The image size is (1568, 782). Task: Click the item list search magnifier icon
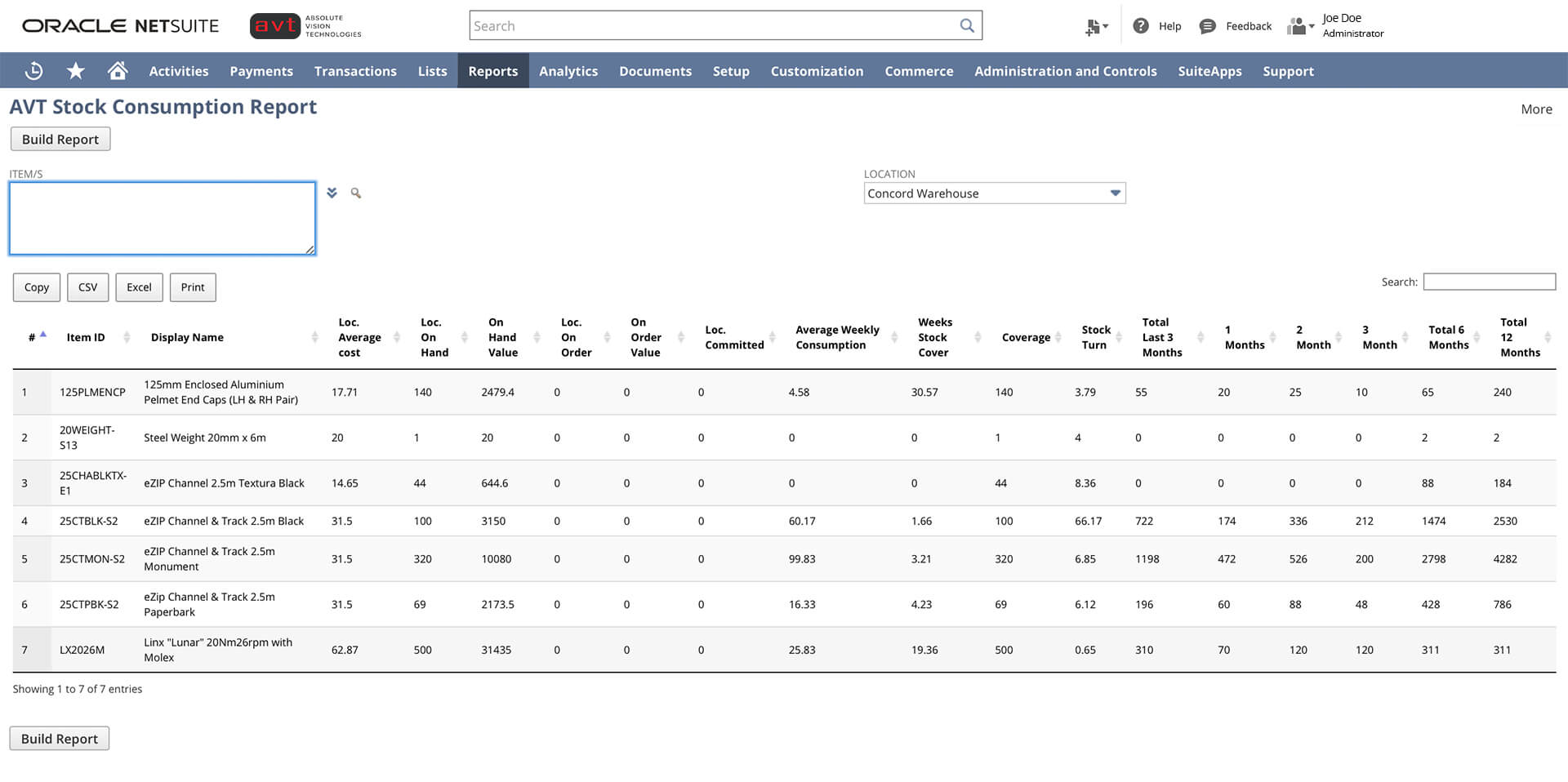point(356,193)
